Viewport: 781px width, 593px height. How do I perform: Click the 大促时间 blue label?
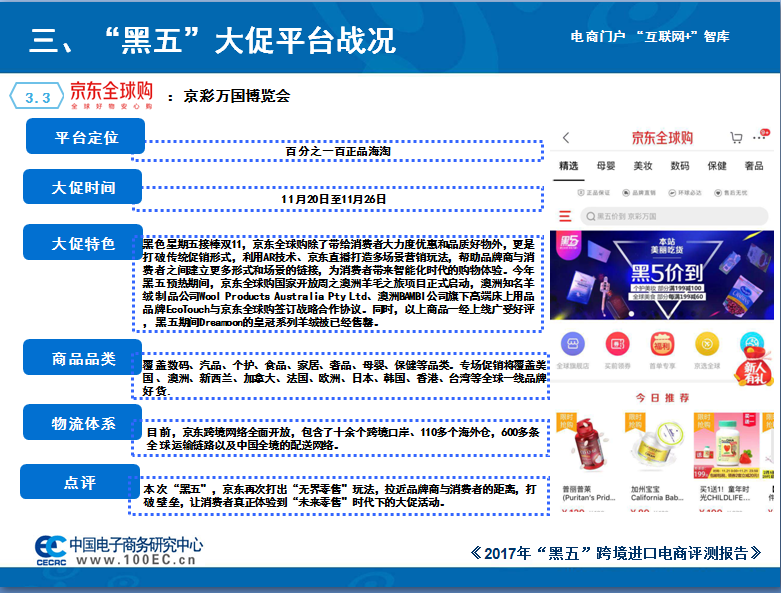pyautogui.click(x=83, y=187)
